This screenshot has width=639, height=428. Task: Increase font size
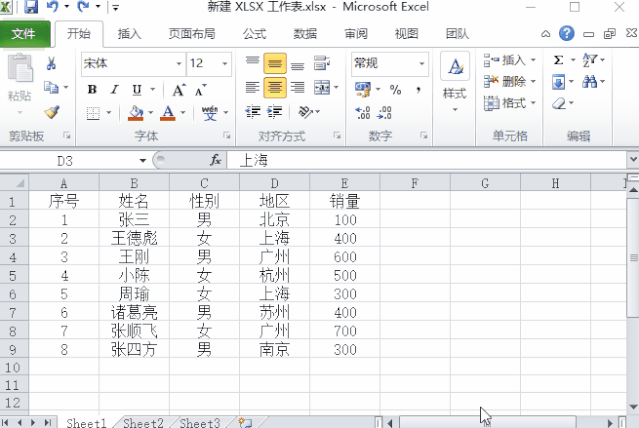(179, 90)
